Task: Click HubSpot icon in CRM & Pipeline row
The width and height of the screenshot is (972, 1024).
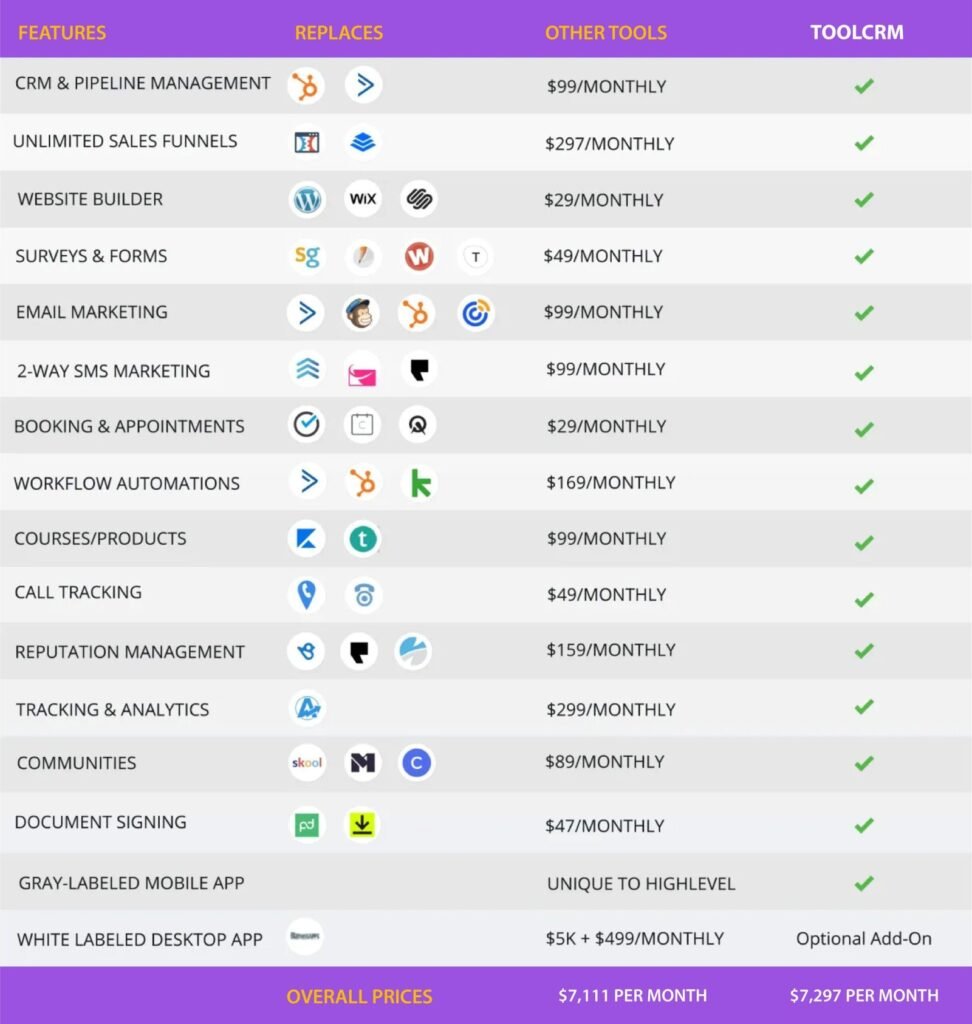Action: pyautogui.click(x=306, y=86)
